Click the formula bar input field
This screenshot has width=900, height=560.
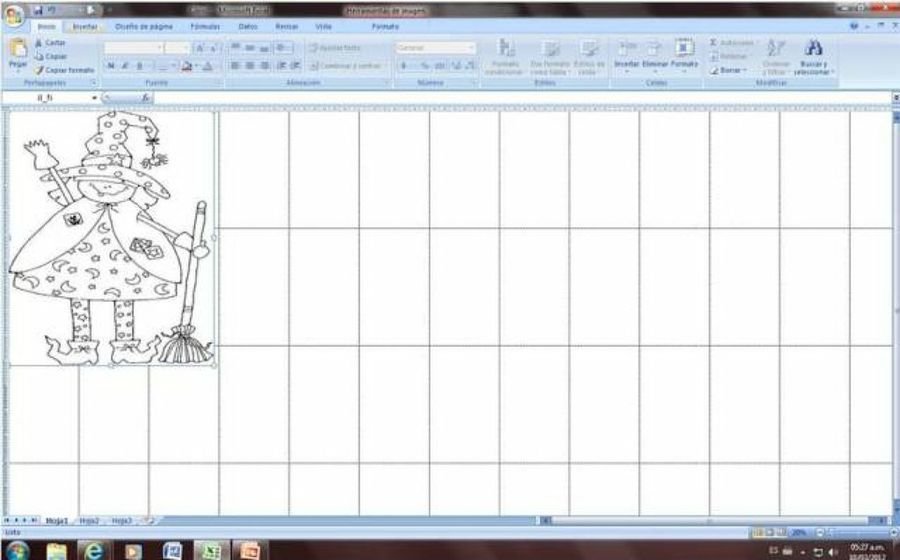[522, 98]
